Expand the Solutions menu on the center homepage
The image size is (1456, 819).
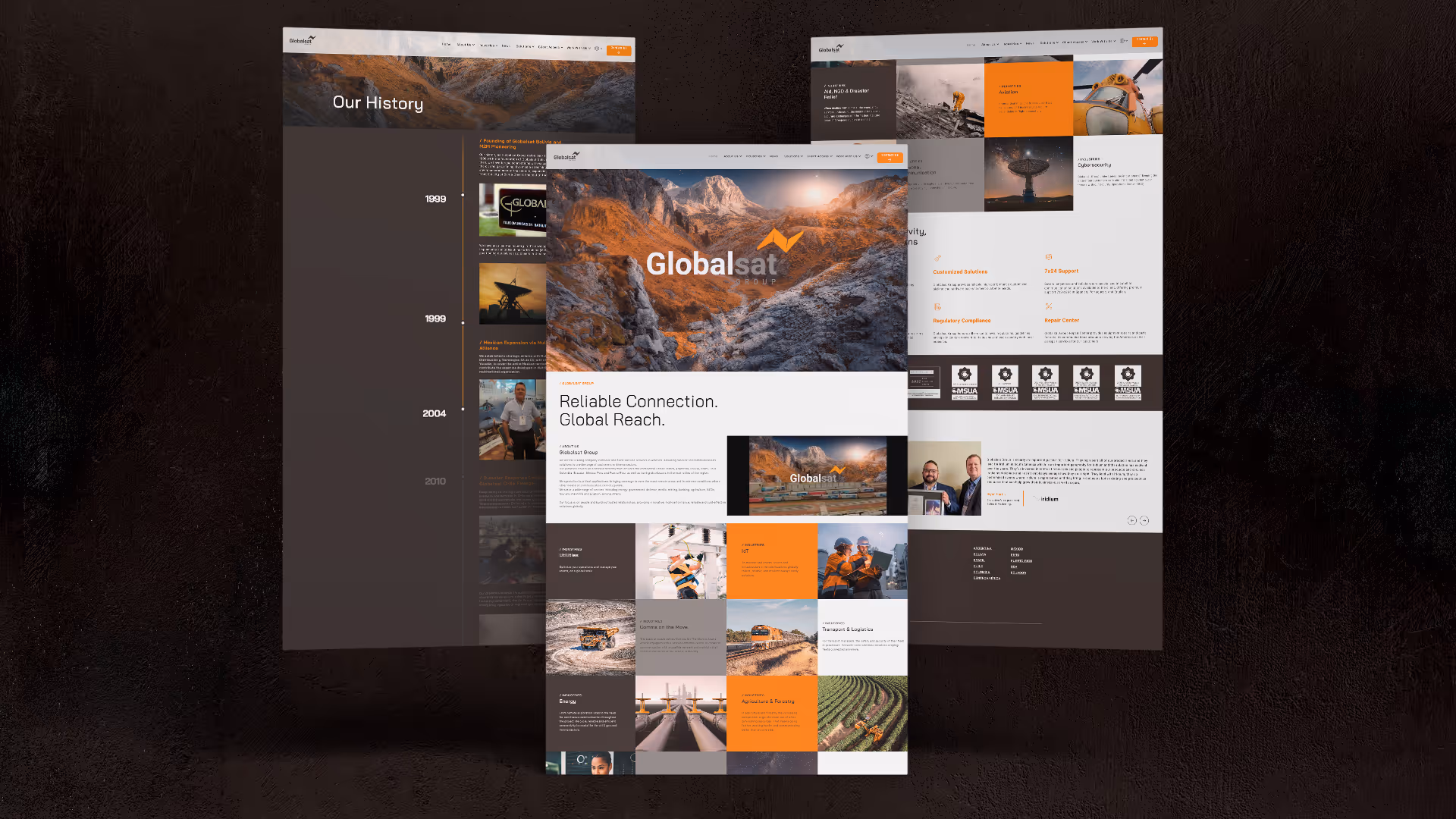click(793, 156)
